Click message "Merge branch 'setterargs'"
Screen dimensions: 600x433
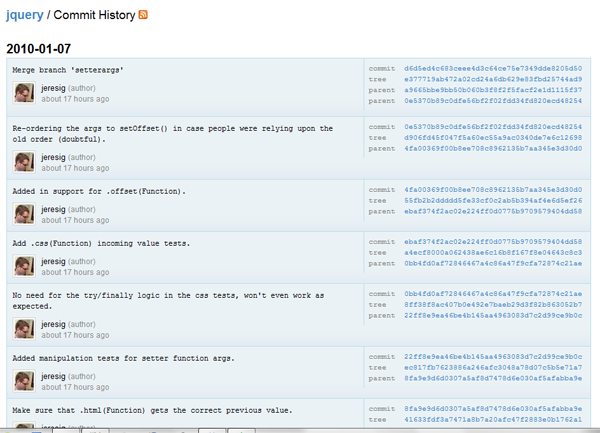(68, 70)
